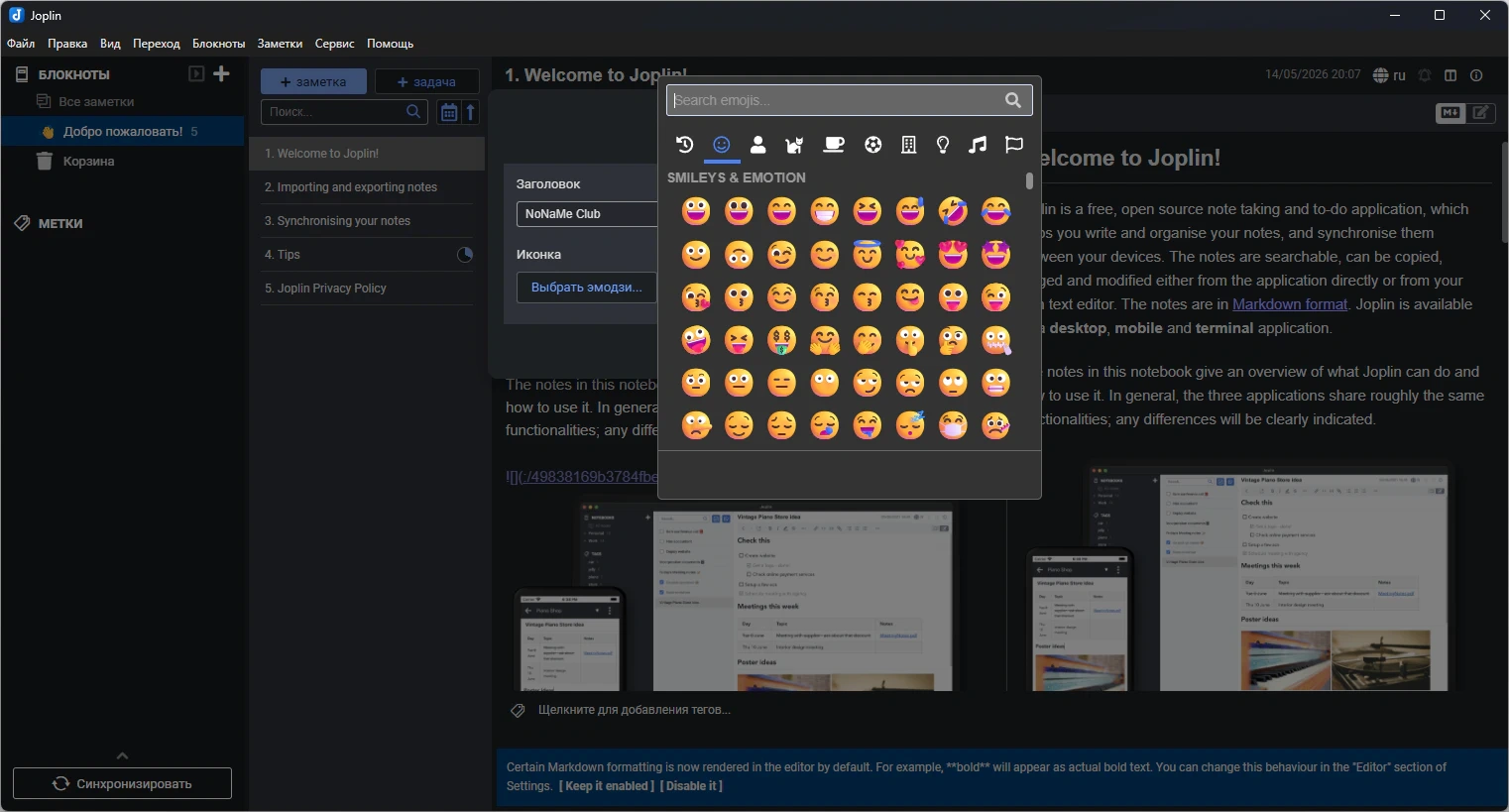Open the Animals emoji category (cat icon)
Screen dimensions: 1509x812
coord(794,145)
